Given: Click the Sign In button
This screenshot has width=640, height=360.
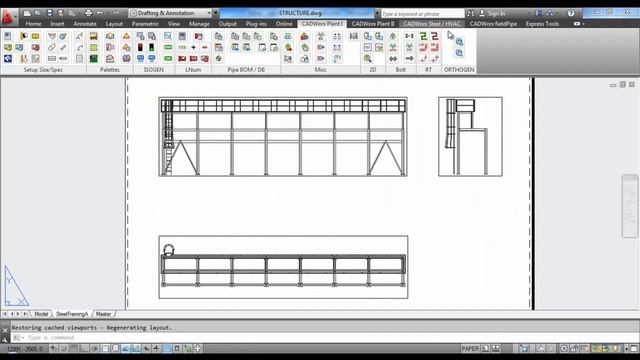Looking at the screenshot, I should (x=492, y=13).
